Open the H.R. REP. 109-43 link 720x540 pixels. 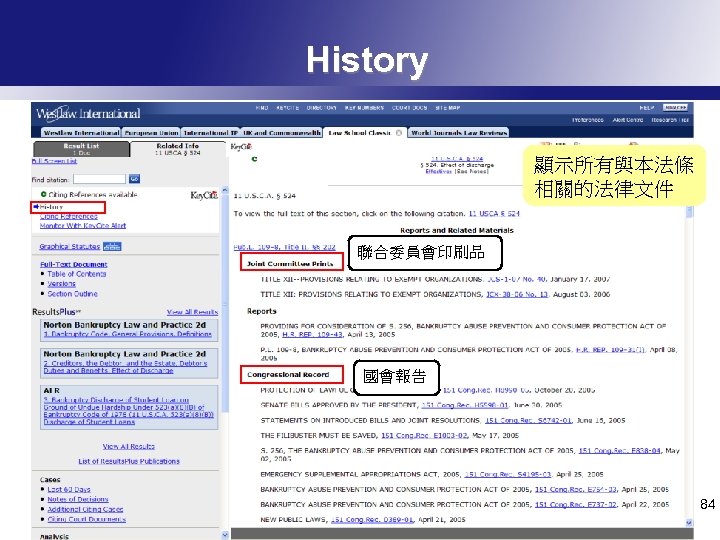tap(312, 335)
